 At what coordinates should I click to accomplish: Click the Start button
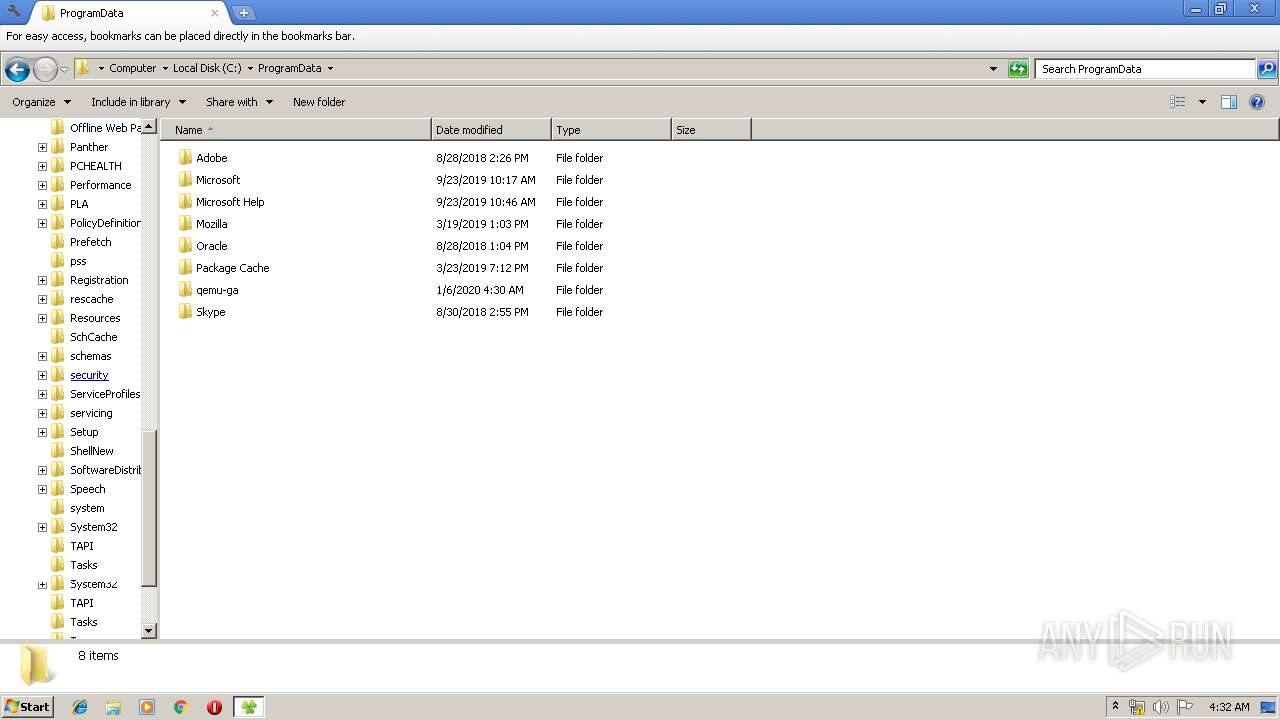pos(28,707)
